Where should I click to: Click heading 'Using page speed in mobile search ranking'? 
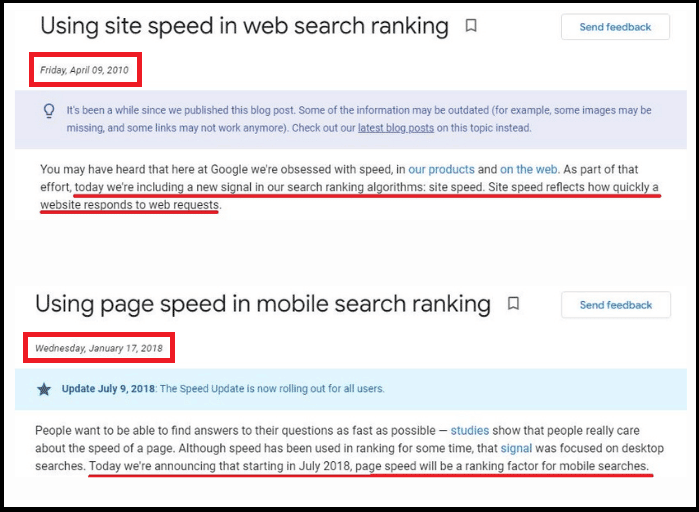point(263,304)
